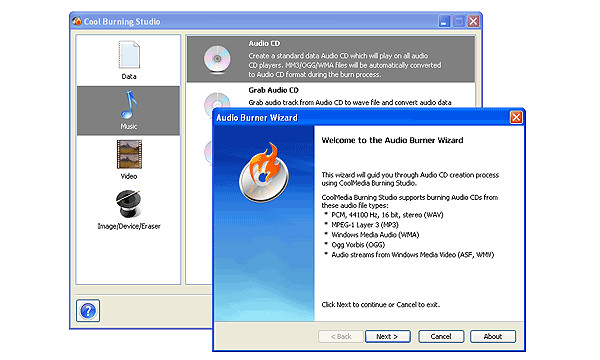Select the Music note category
Image resolution: width=600 pixels, height=360 pixels.
129,104
